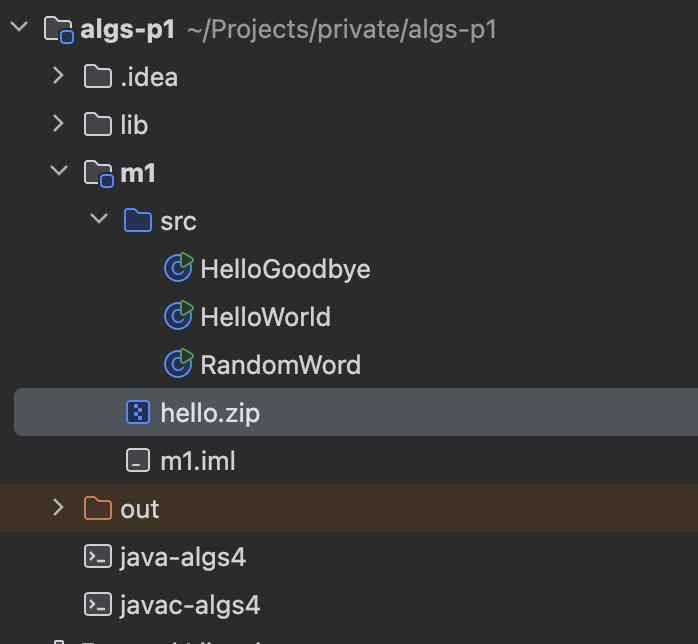Image resolution: width=698 pixels, height=644 pixels.
Task: Click the algs-p1 project module icon
Action: point(59,29)
